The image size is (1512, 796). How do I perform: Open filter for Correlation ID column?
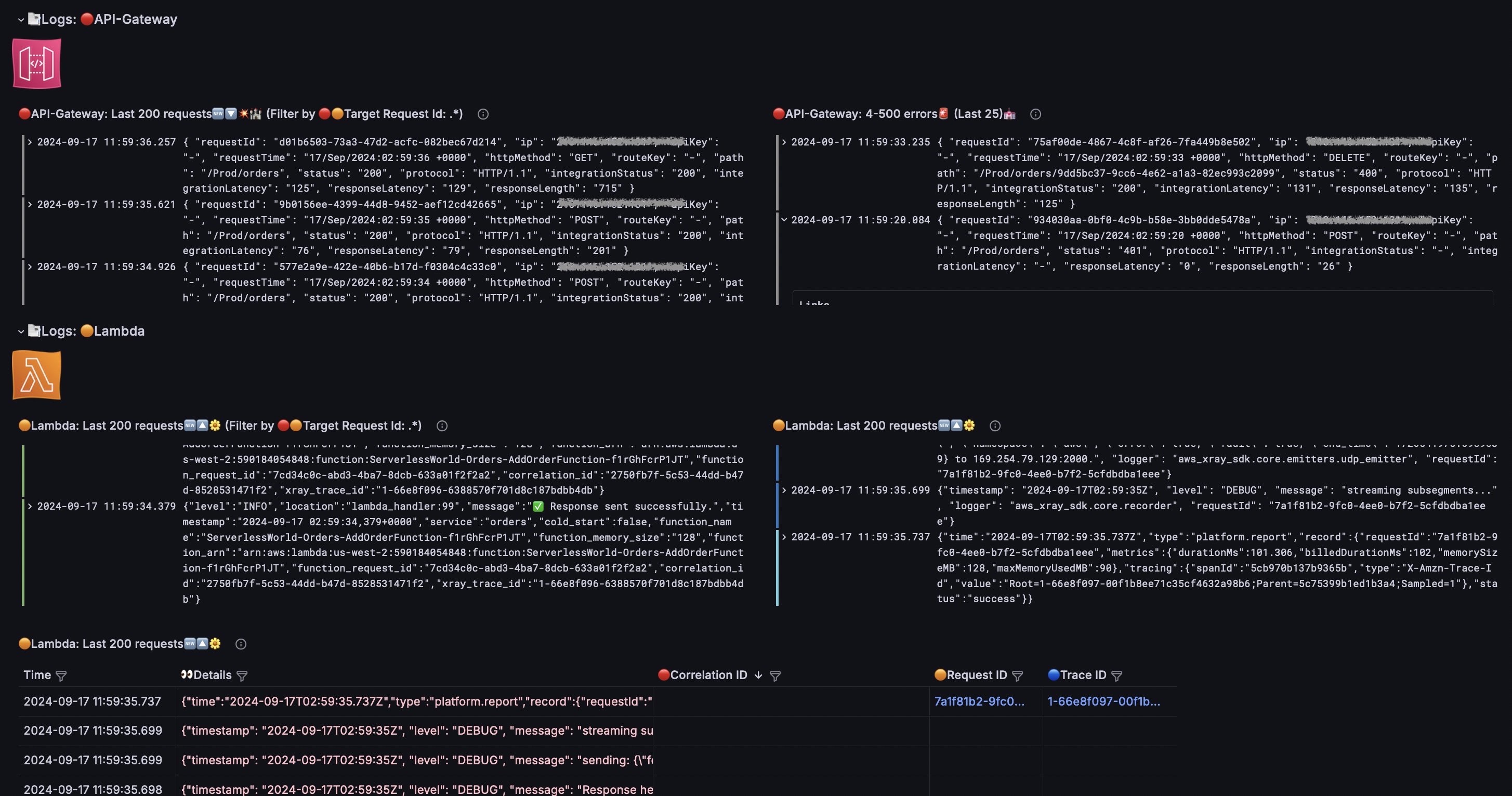click(775, 676)
